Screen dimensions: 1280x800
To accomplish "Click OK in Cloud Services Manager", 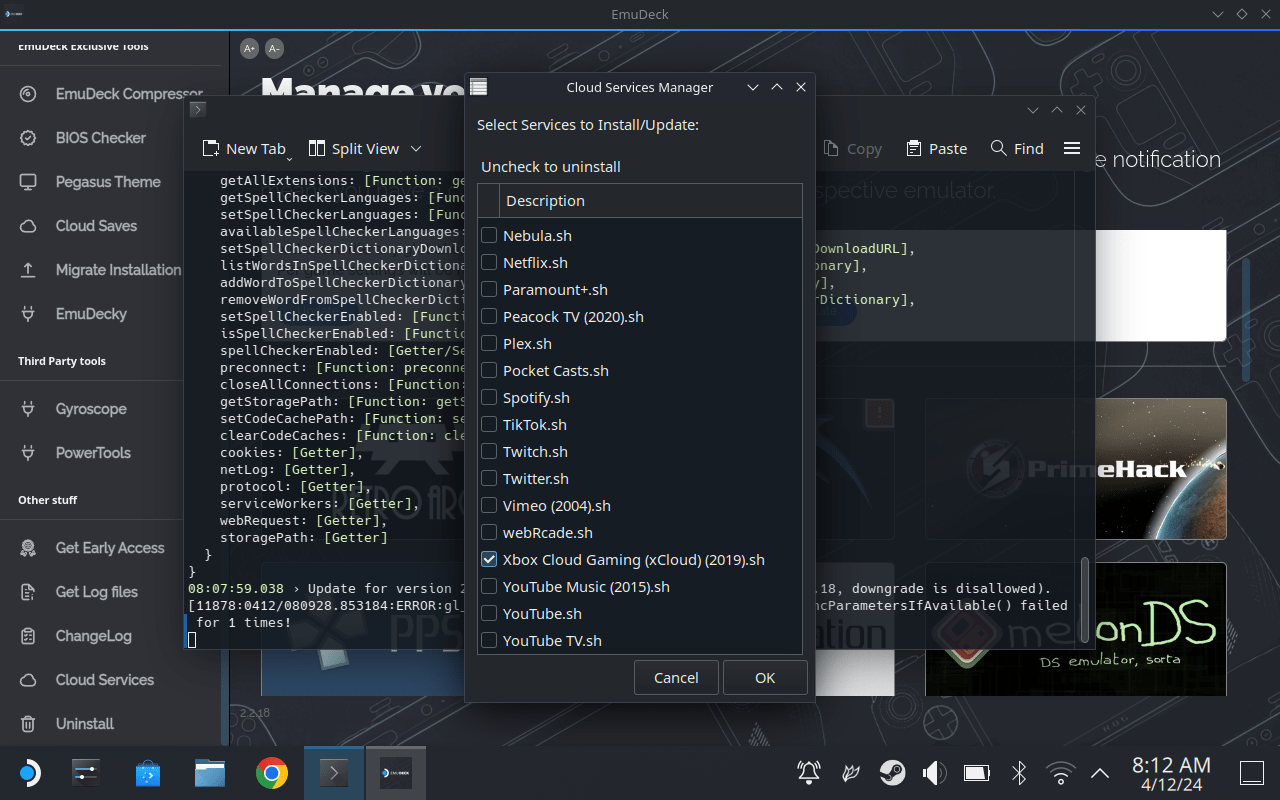I will point(765,677).
